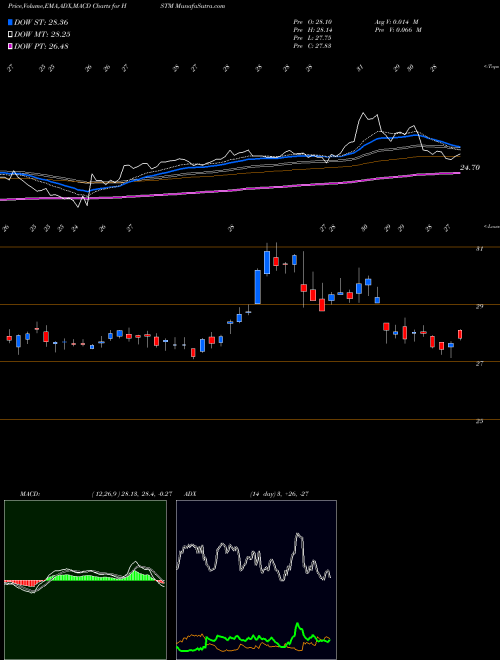Click the 'STM MunafaSutra.com' title text

click(192, 6)
